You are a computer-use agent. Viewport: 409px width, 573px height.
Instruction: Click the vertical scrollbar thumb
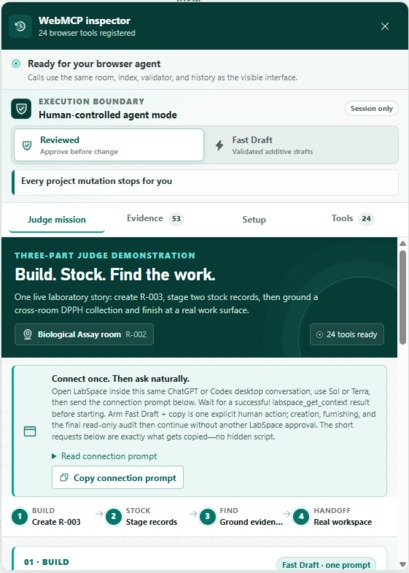pos(402,297)
